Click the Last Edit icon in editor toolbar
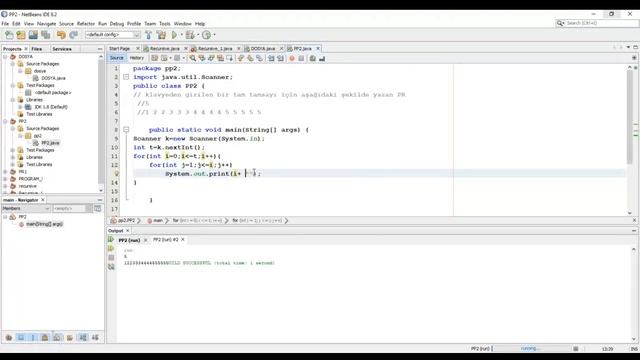 154,58
